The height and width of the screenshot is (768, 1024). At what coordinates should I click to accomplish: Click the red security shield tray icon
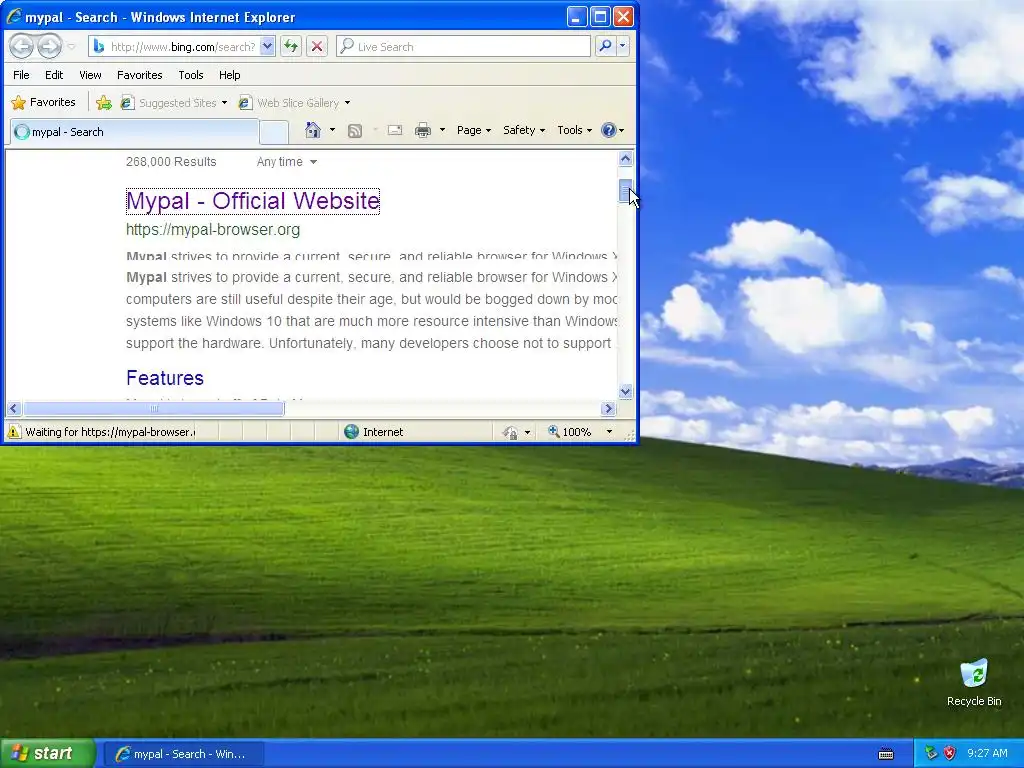(950, 754)
